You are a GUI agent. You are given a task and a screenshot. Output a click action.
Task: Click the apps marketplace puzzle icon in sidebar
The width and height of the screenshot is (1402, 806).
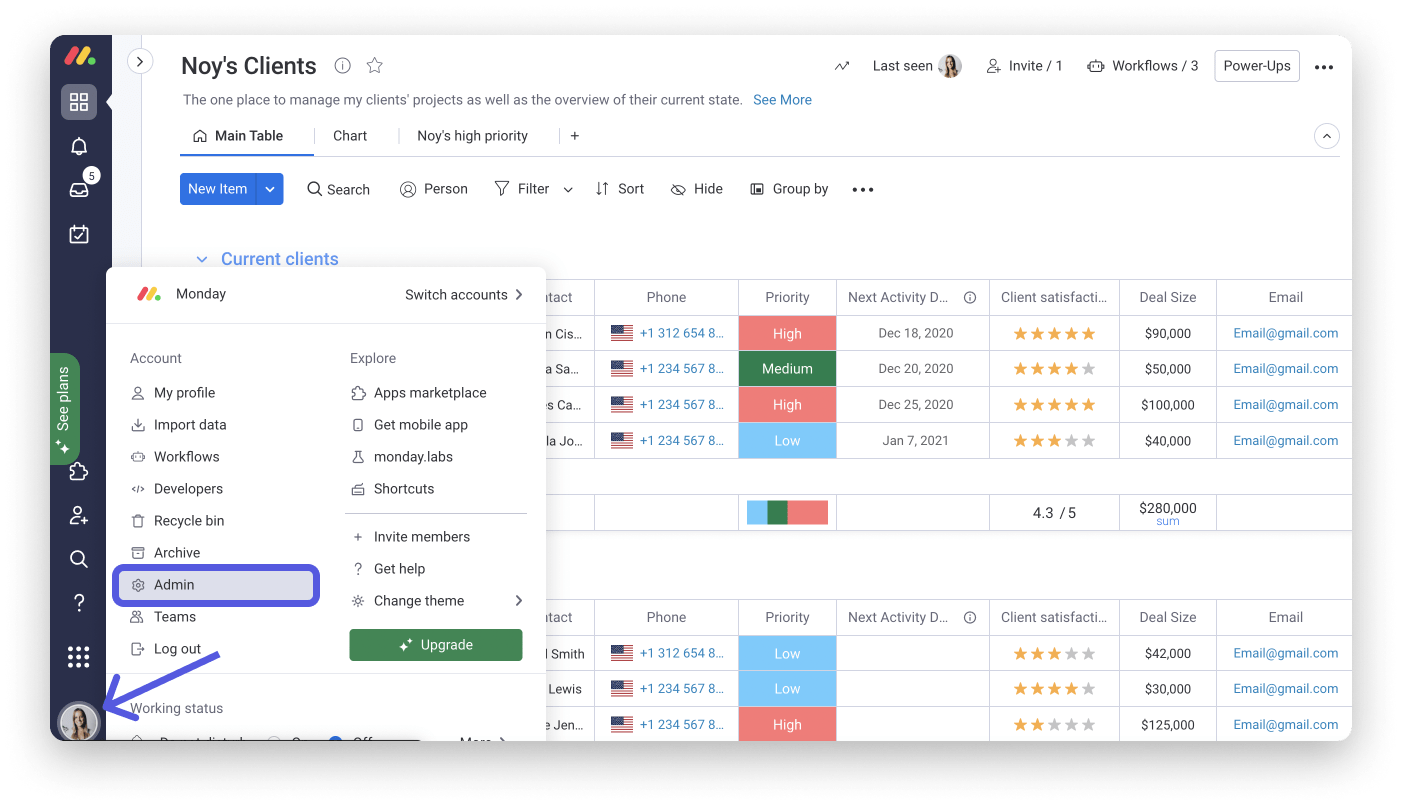tap(78, 470)
